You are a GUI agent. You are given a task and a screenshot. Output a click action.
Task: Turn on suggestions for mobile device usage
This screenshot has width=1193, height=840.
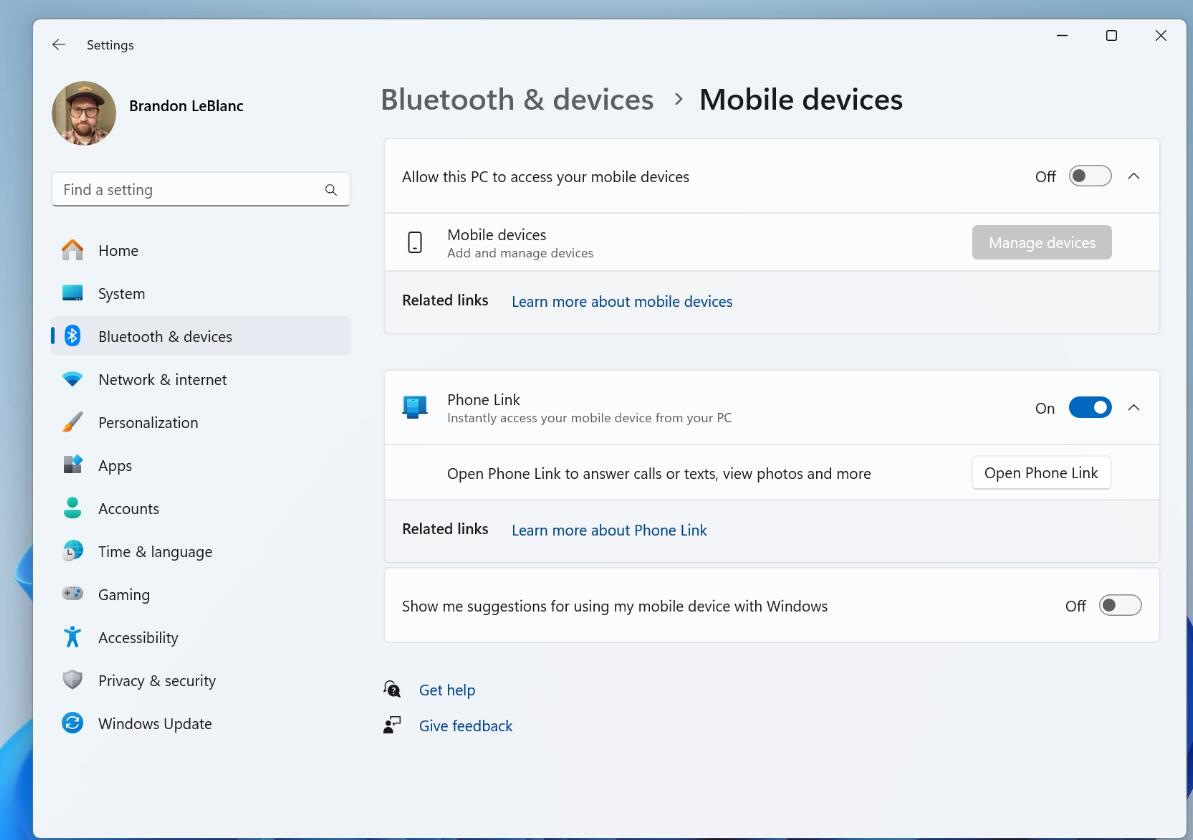pyautogui.click(x=1120, y=605)
